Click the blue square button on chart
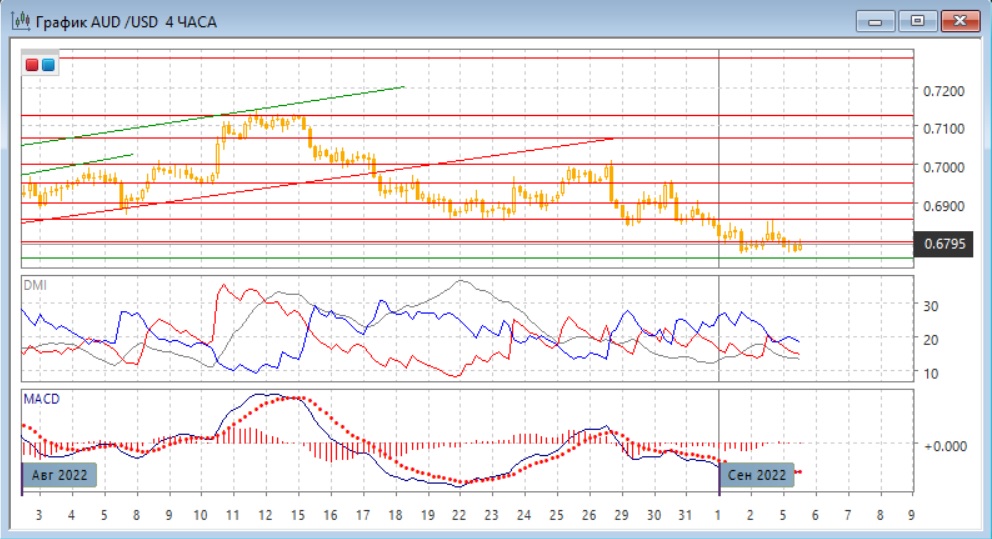The image size is (992, 539). point(47,65)
